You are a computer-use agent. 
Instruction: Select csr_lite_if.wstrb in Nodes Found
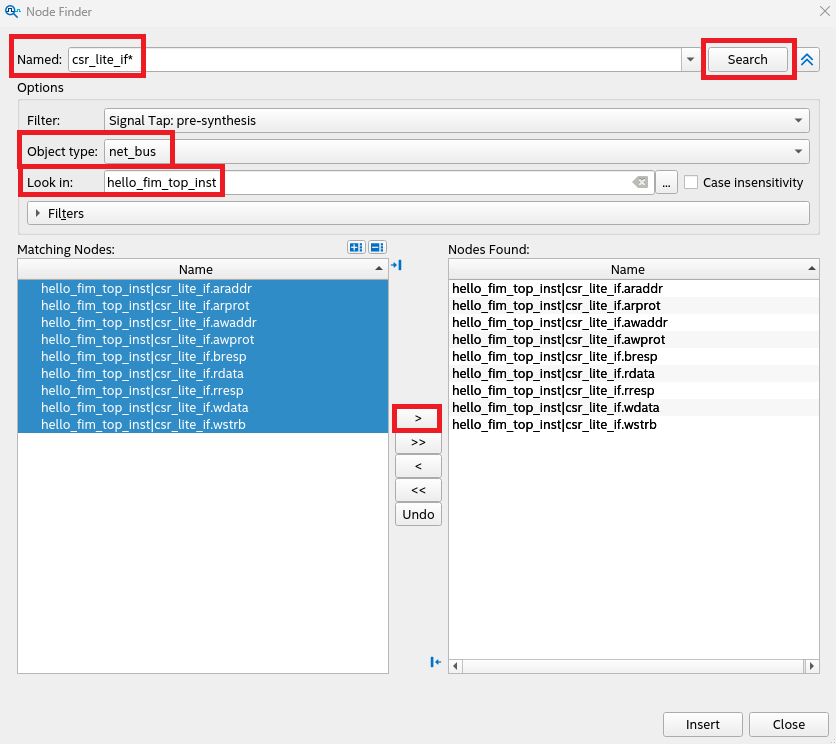click(x=633, y=425)
